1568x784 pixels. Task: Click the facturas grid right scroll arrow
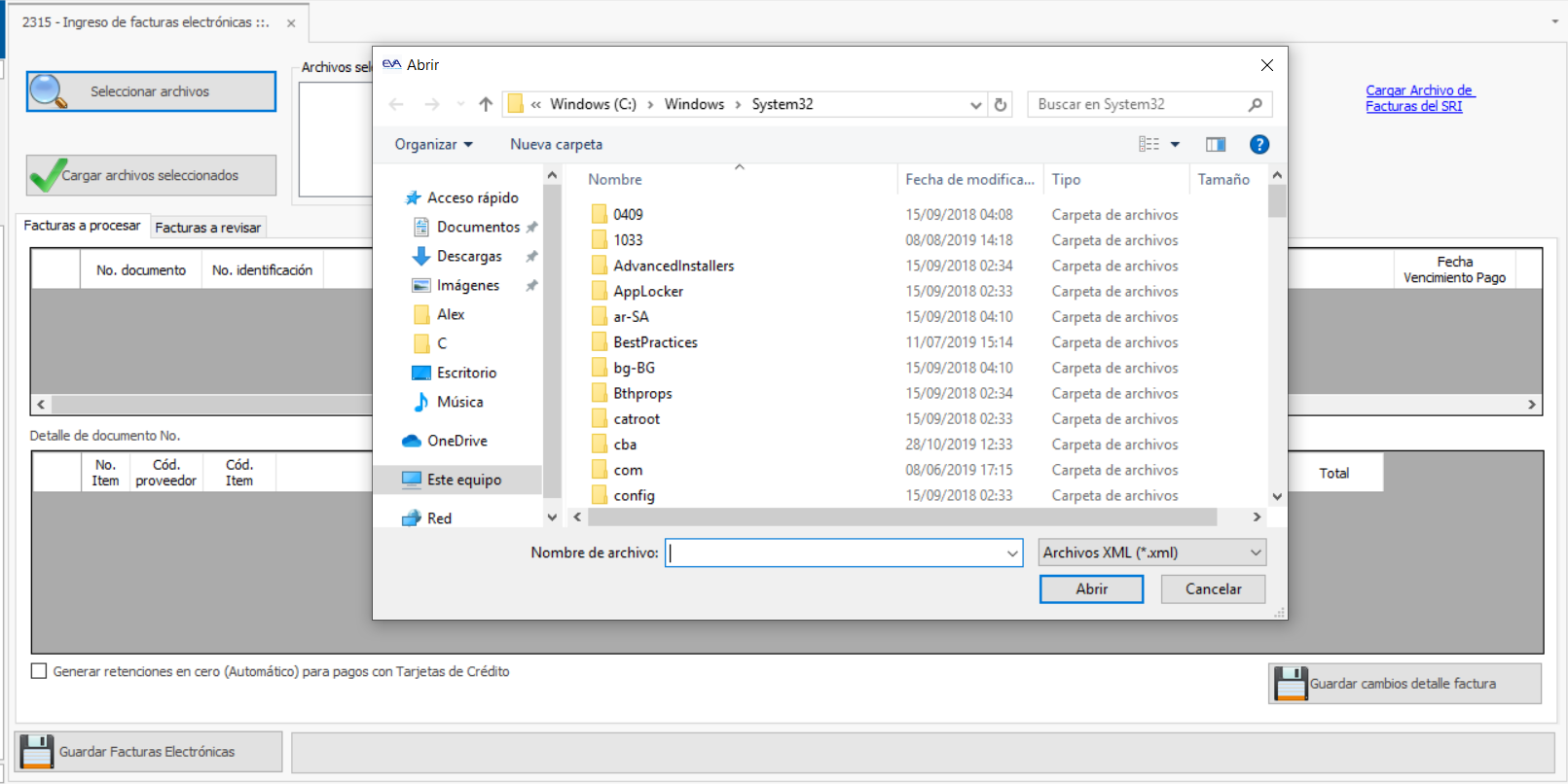[x=1532, y=405]
